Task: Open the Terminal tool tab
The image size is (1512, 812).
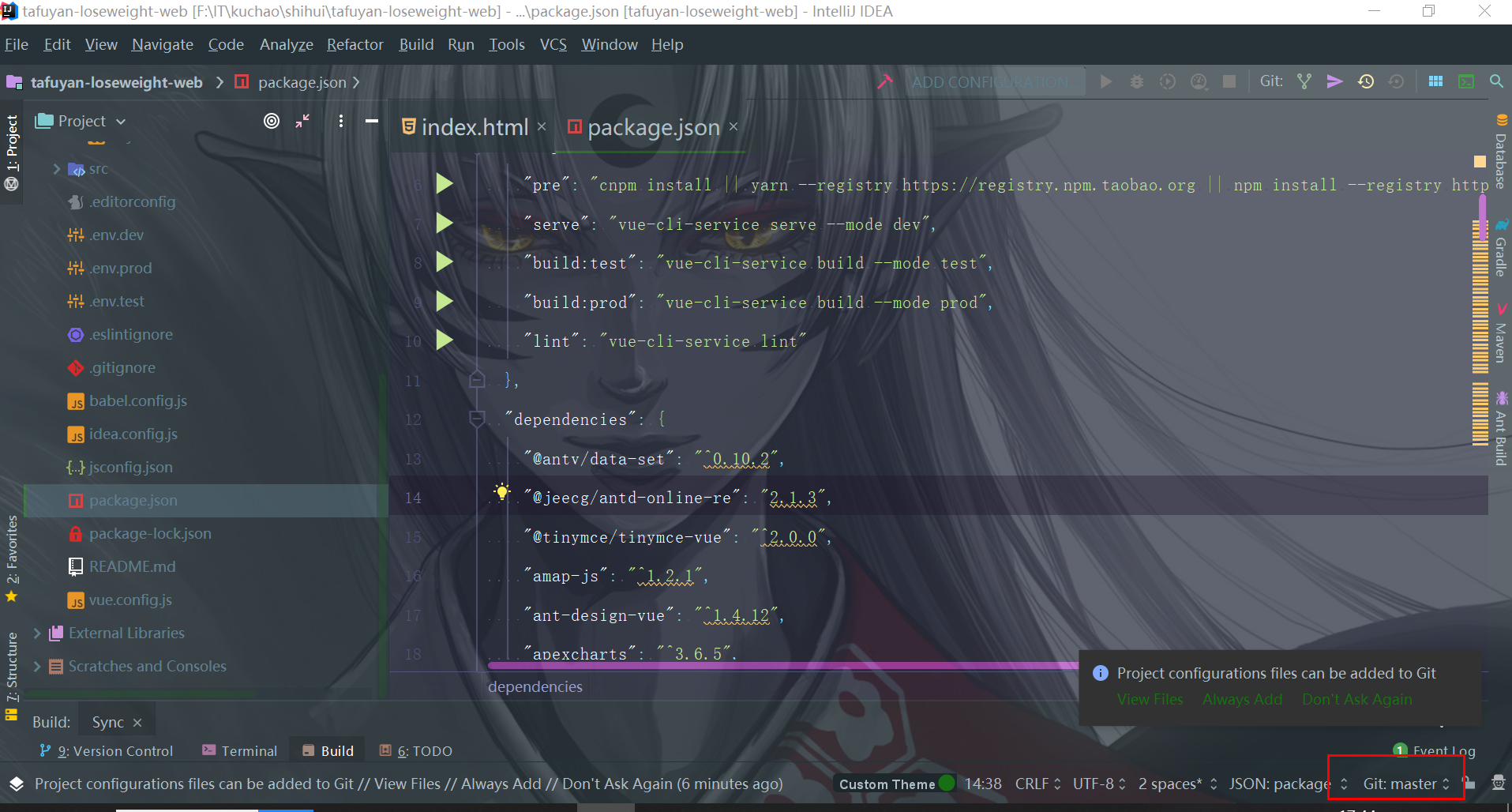Action: [x=240, y=750]
